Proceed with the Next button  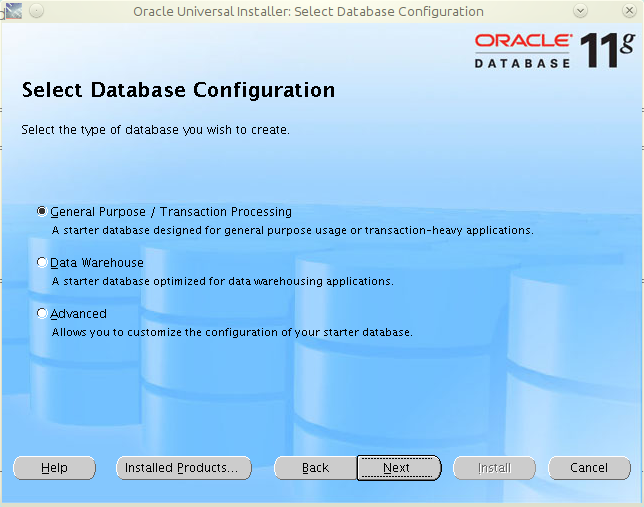tap(398, 468)
